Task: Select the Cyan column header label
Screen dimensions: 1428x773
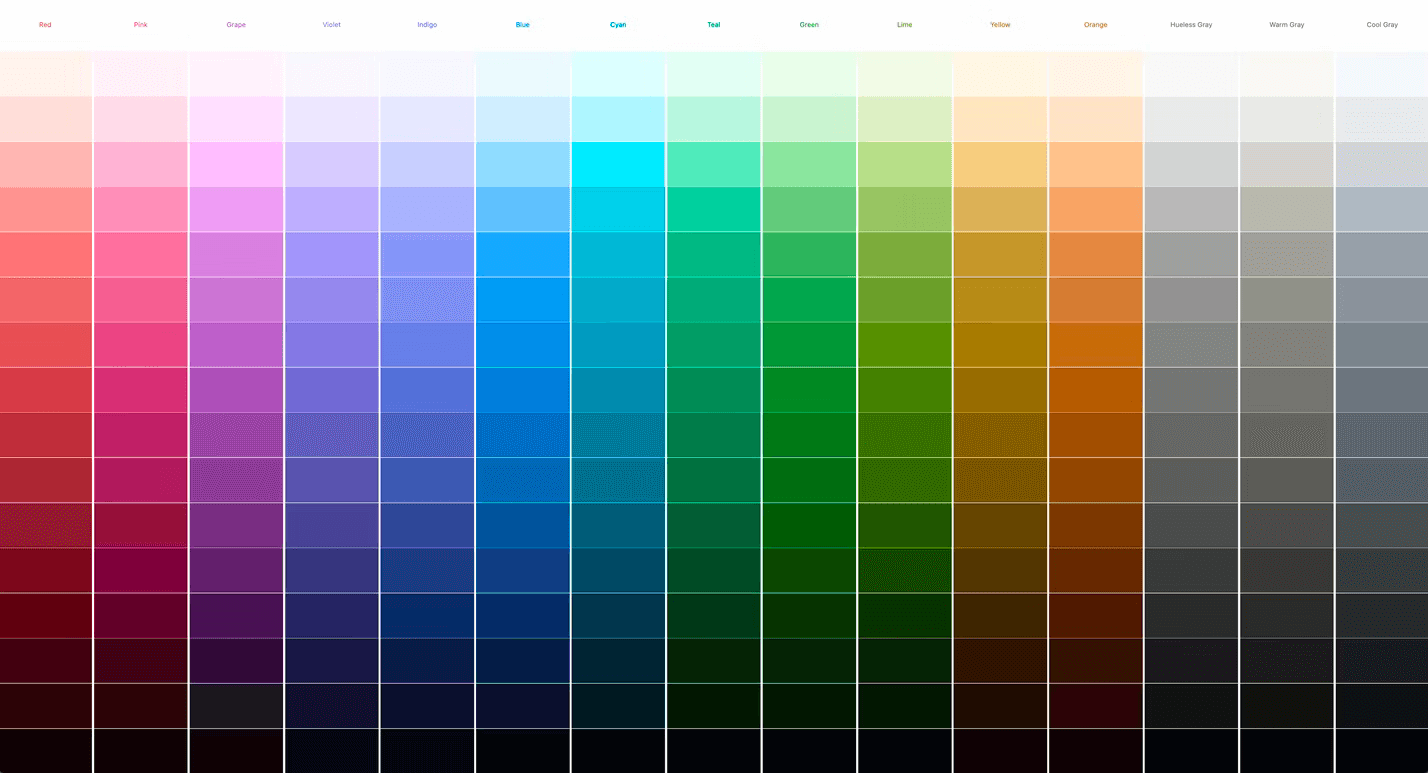Action: [x=618, y=24]
